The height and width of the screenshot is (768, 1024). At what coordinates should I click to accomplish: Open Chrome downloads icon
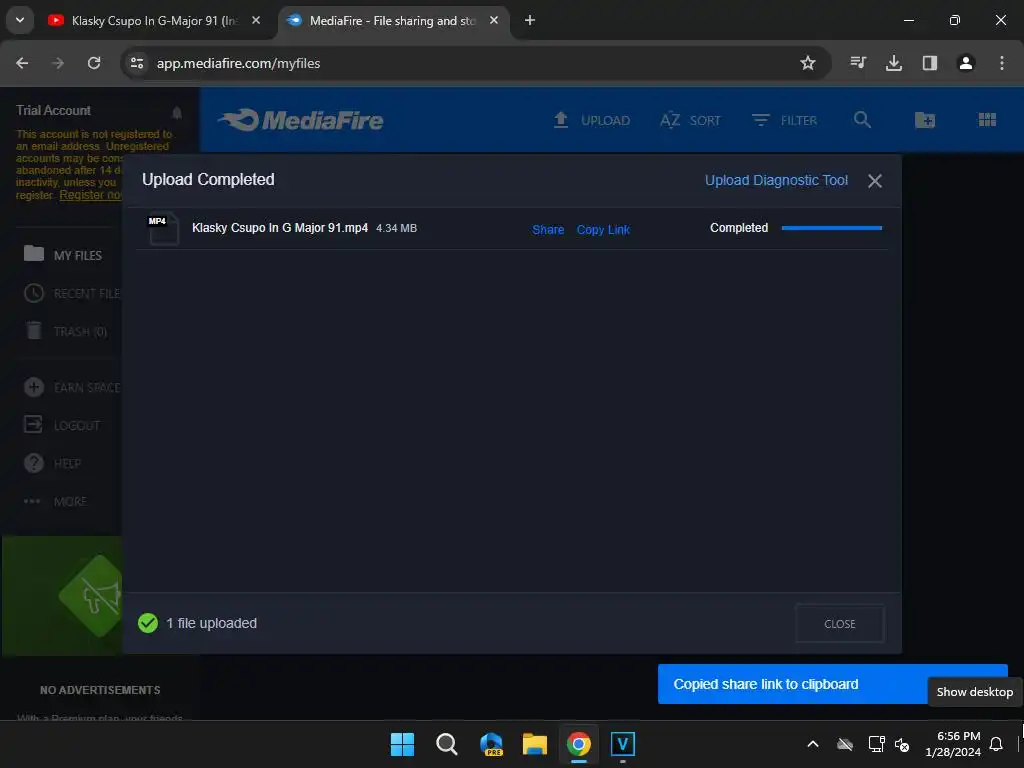click(893, 63)
